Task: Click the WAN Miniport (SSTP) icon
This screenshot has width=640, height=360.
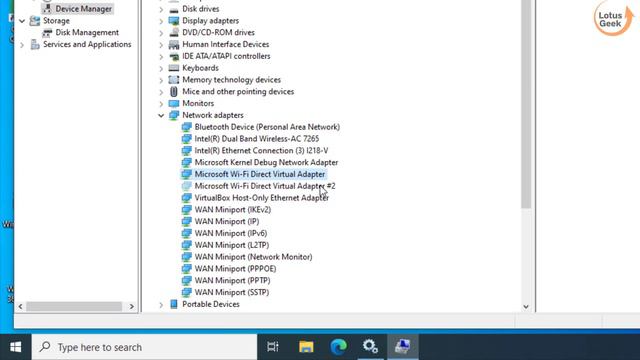Action: [187, 293]
